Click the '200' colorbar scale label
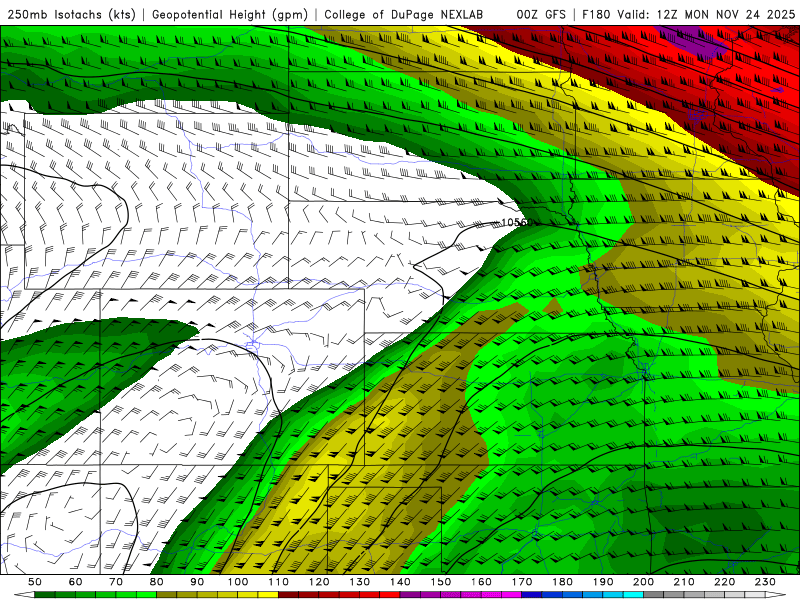Image resolution: width=800 pixels, height=600 pixels. tap(643, 582)
